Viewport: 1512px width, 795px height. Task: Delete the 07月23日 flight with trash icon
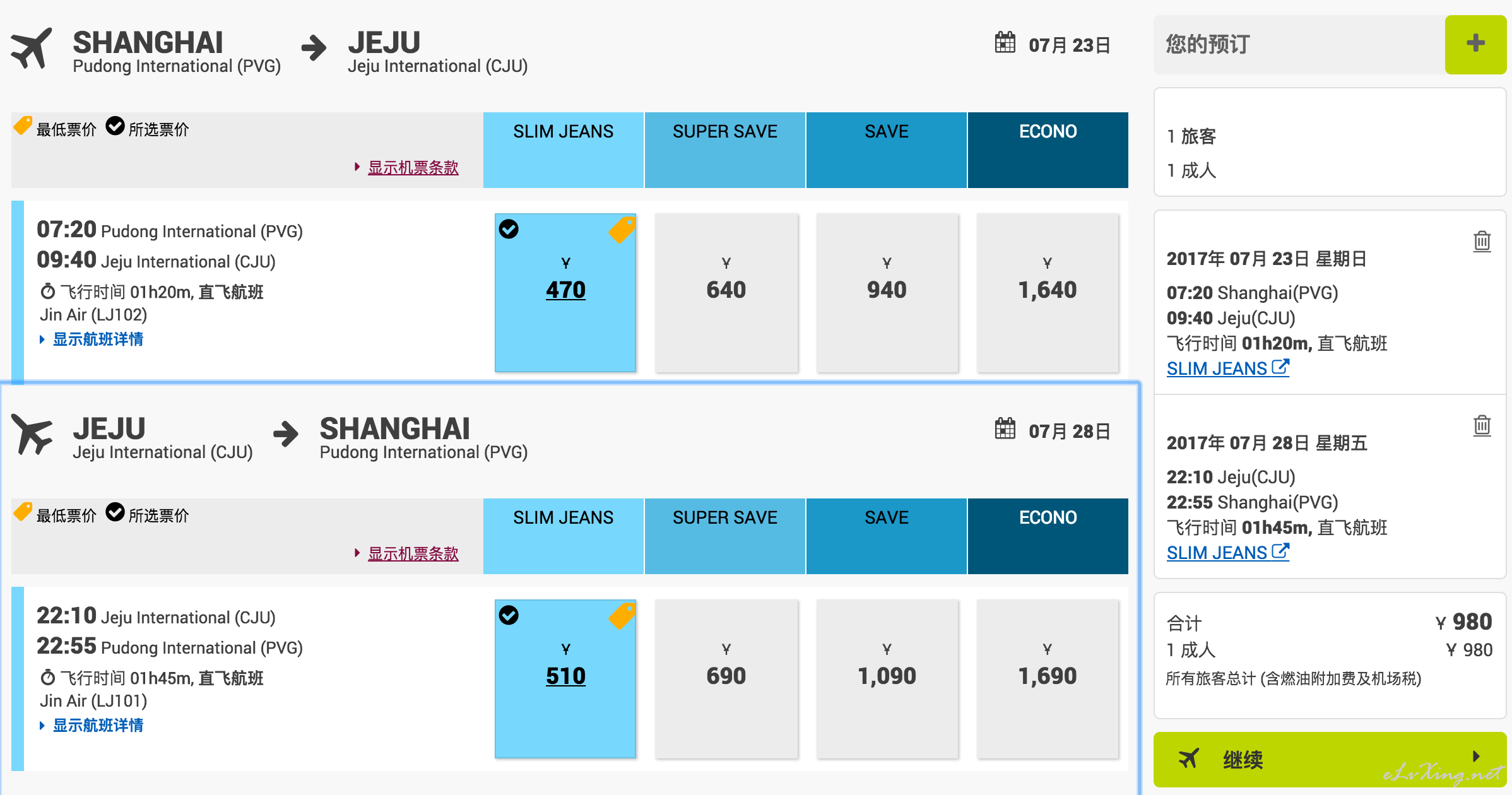[1482, 241]
